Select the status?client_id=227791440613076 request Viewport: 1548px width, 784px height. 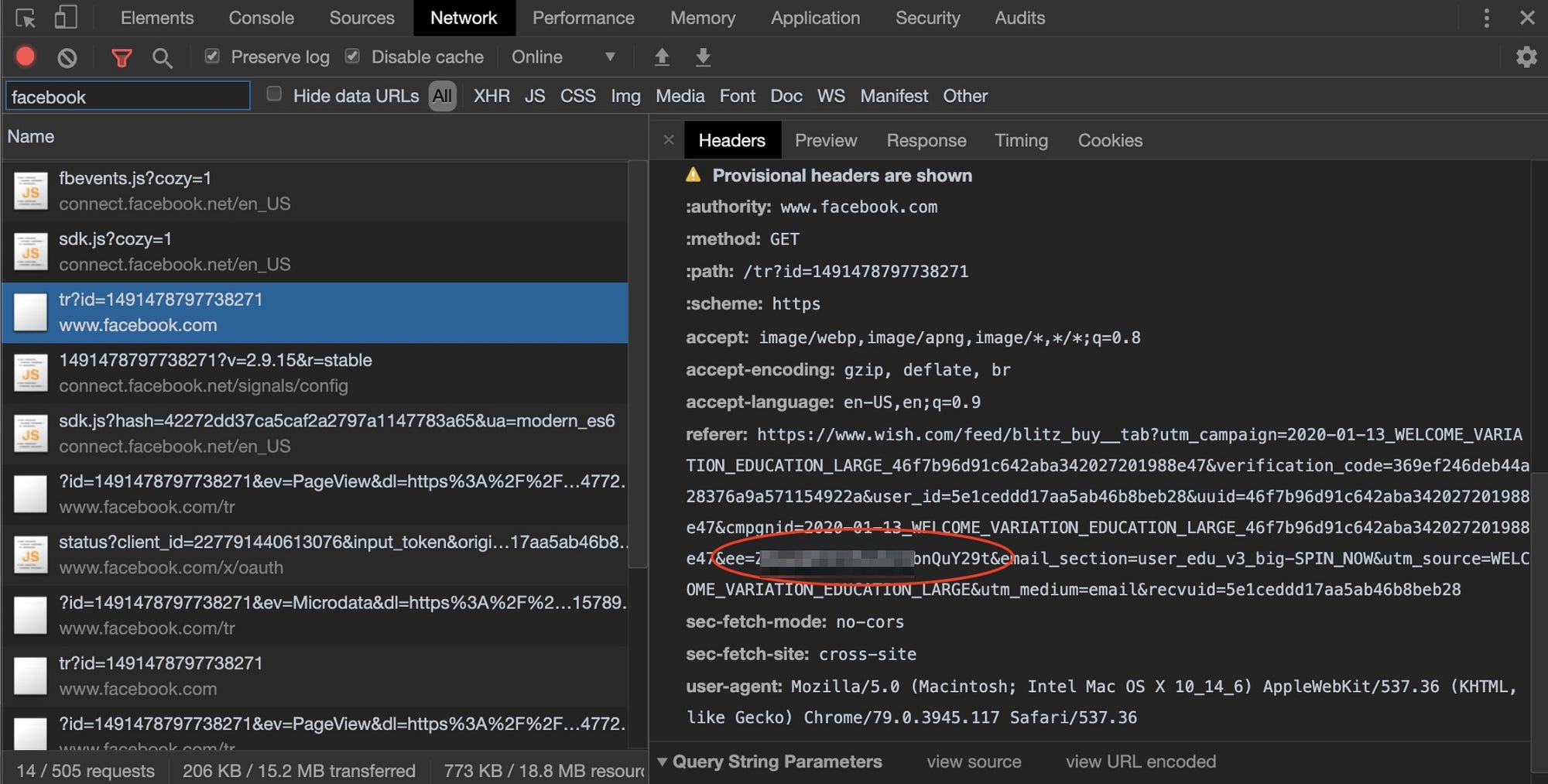315,555
